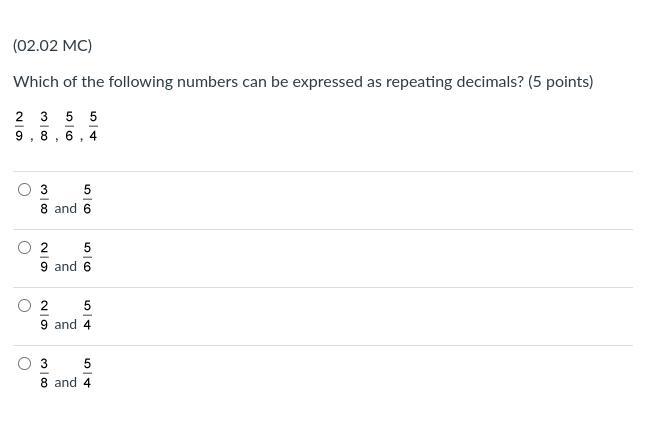Click fraction 5/4 in the given number list
647x423 pixels.
coord(93,127)
